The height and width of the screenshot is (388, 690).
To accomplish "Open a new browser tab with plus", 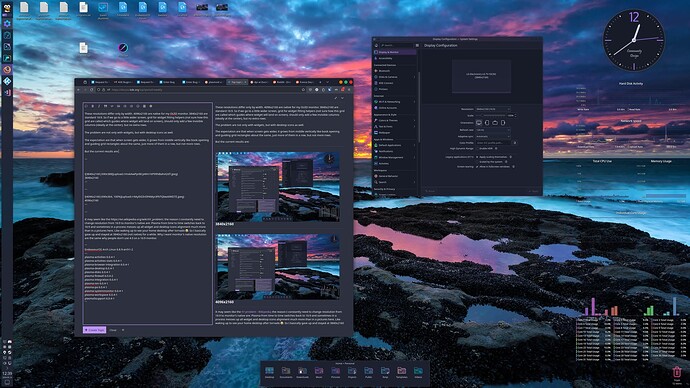I will click(x=320, y=82).
